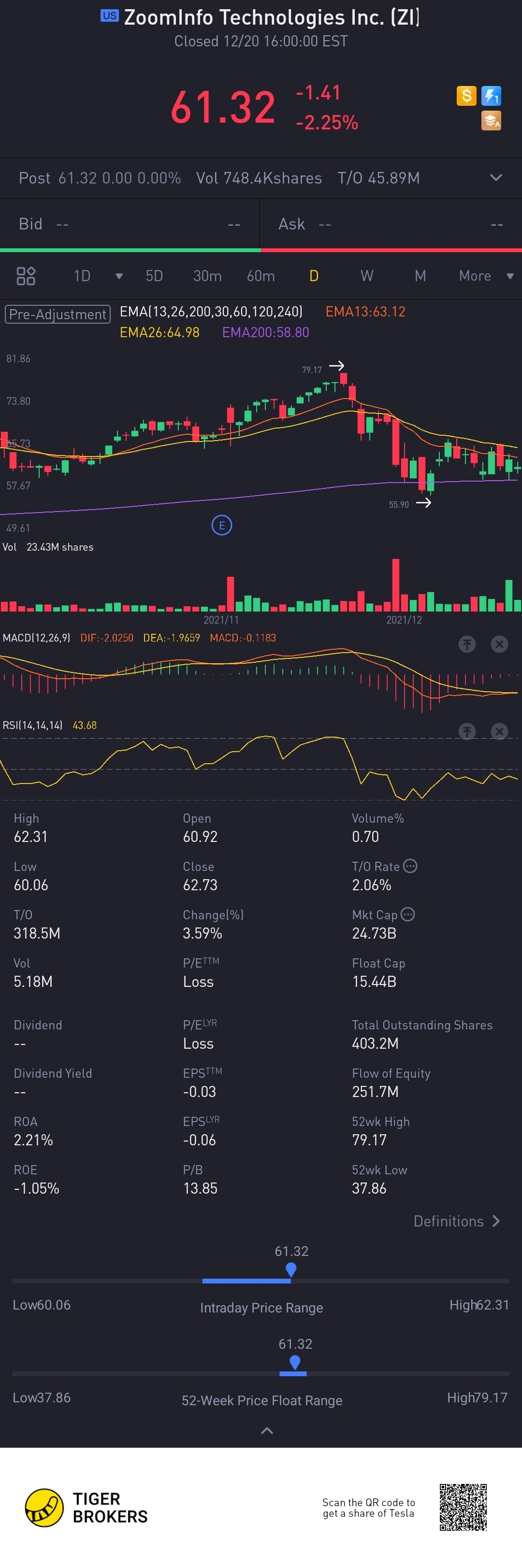
Task: Tap the QR code image
Action: 463,1507
